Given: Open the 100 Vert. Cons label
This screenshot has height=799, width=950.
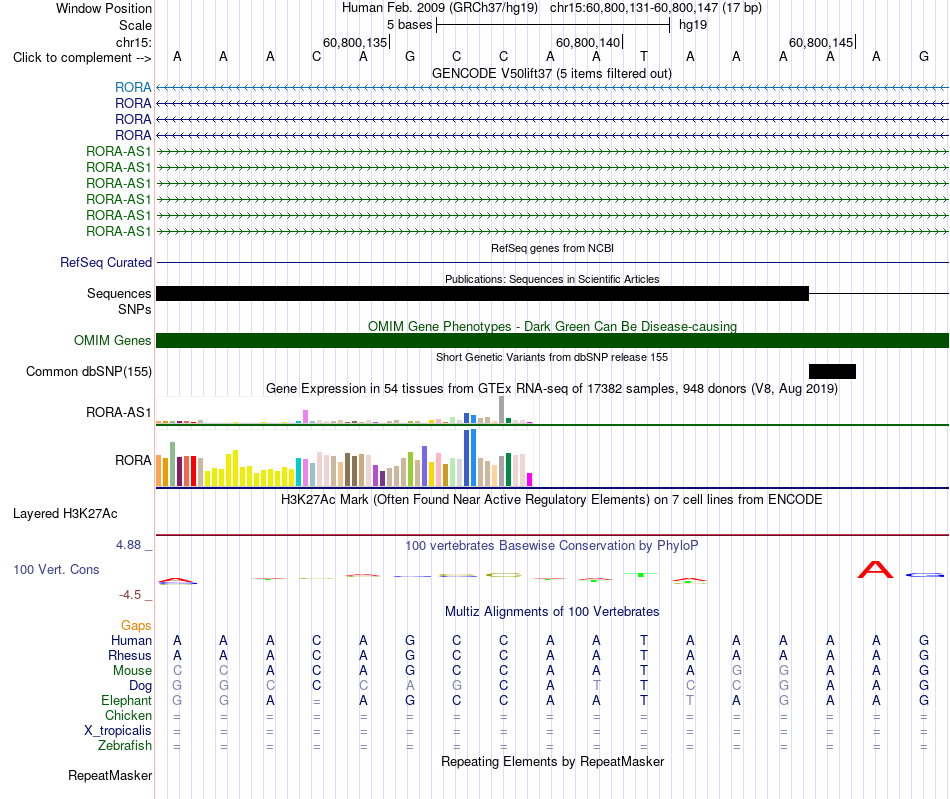Looking at the screenshot, I should click(x=56, y=569).
